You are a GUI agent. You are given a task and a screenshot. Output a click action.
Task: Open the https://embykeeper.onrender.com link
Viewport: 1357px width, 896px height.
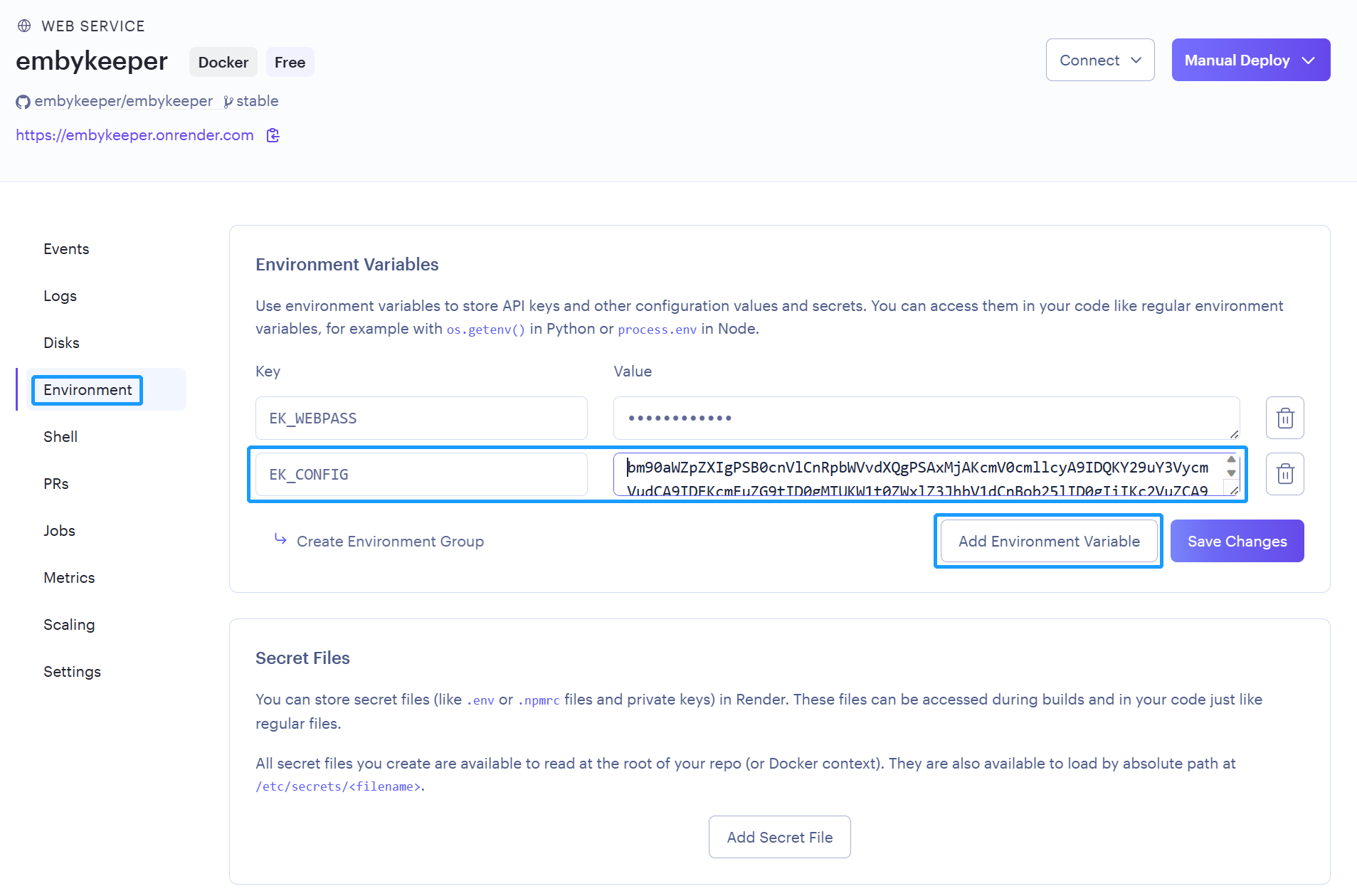(x=134, y=135)
